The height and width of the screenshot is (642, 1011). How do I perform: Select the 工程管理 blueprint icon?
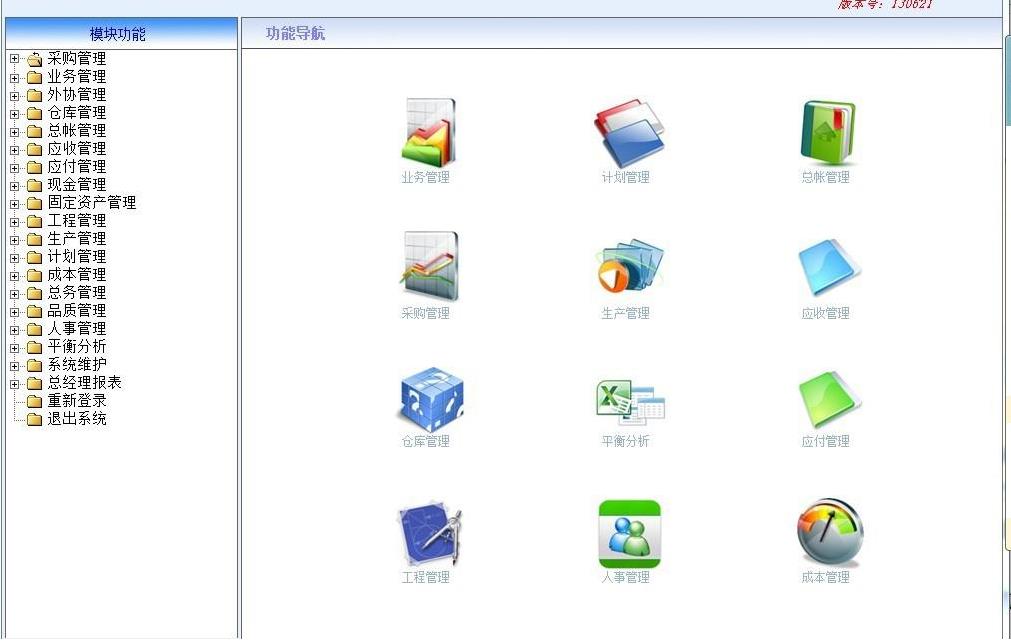[429, 534]
